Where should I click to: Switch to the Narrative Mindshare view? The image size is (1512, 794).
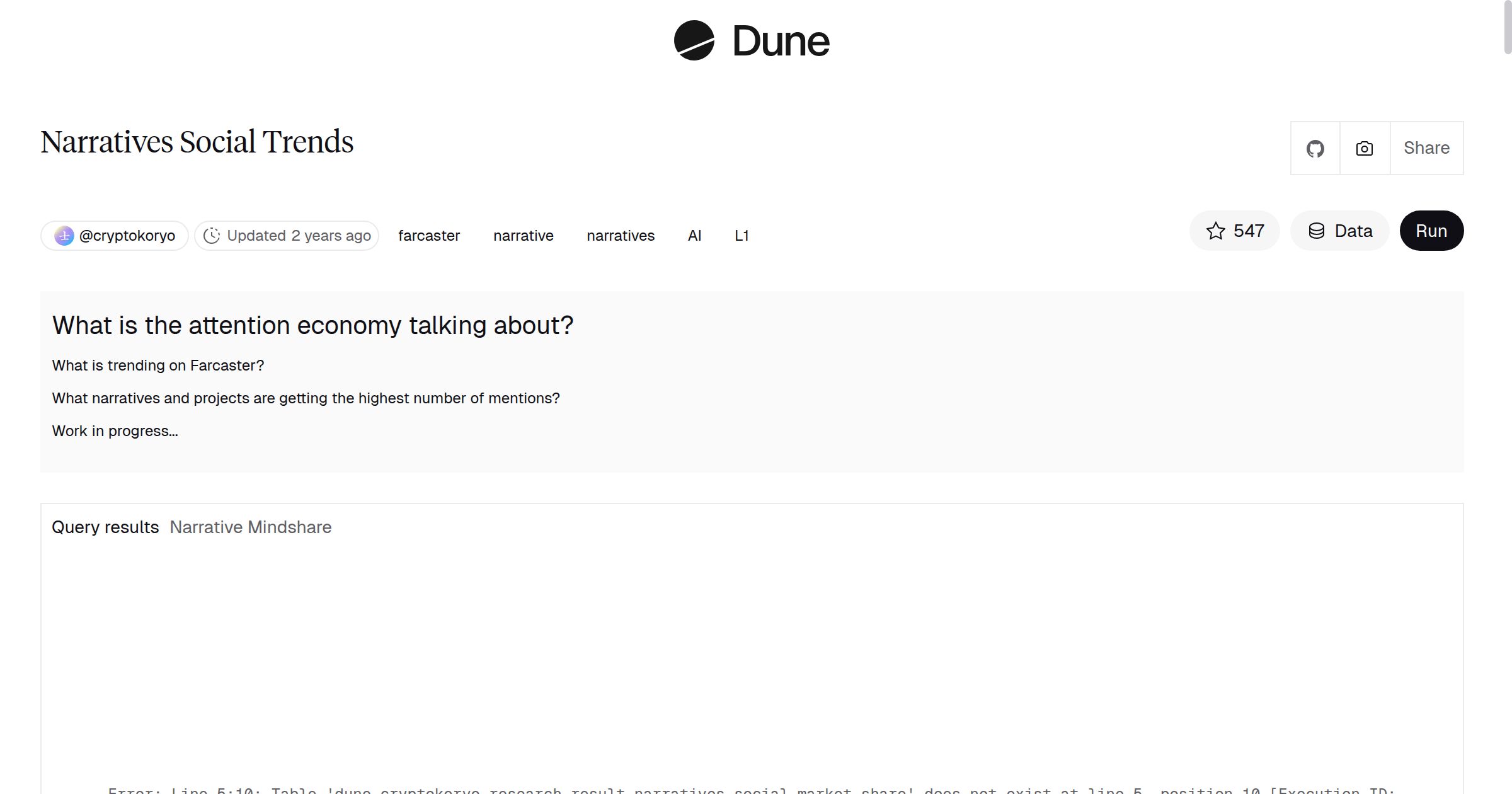coord(250,527)
